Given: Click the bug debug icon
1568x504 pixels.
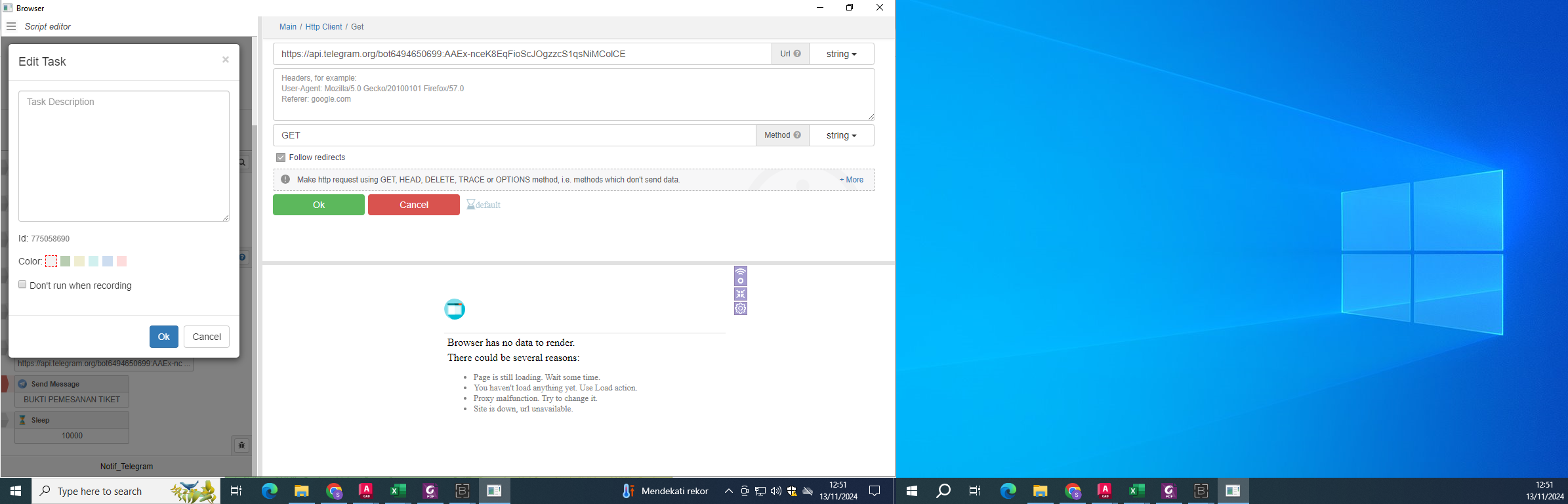Looking at the screenshot, I should 241,446.
